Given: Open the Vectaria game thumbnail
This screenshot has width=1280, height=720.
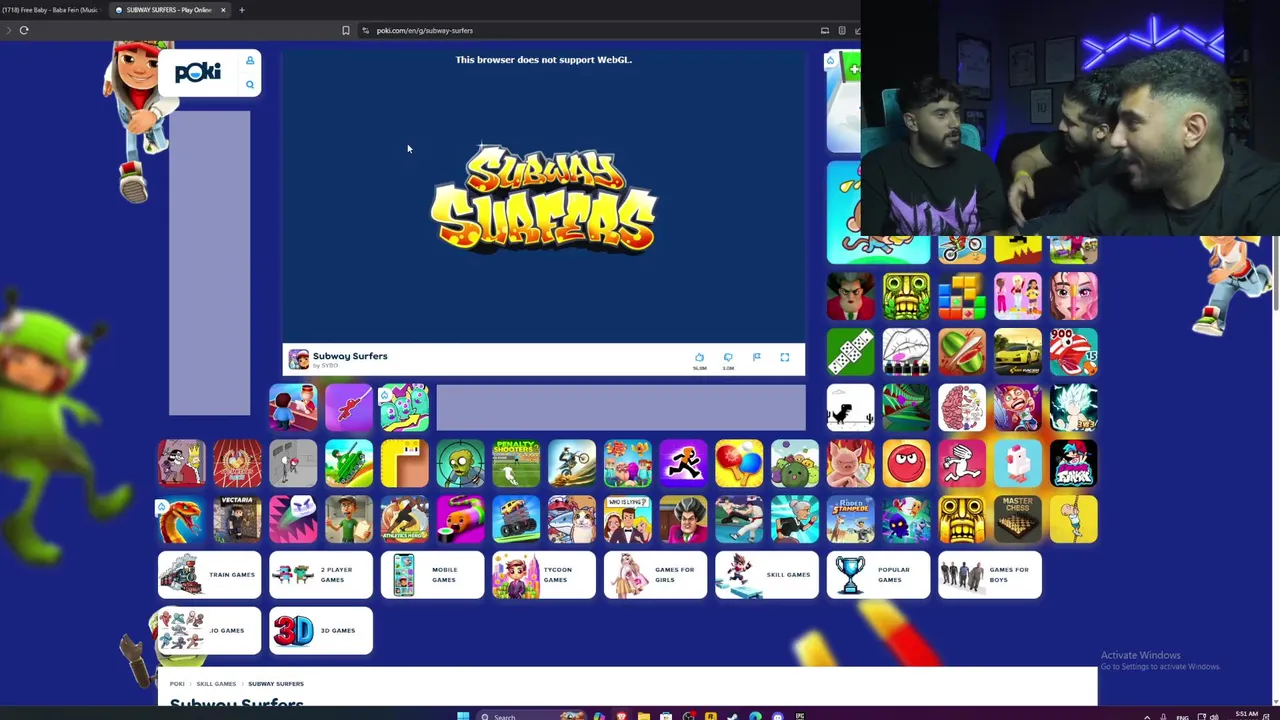Looking at the screenshot, I should coord(237,519).
